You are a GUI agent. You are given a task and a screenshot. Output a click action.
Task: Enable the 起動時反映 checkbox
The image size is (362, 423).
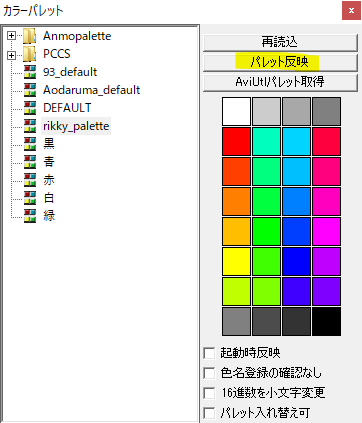click(209, 353)
